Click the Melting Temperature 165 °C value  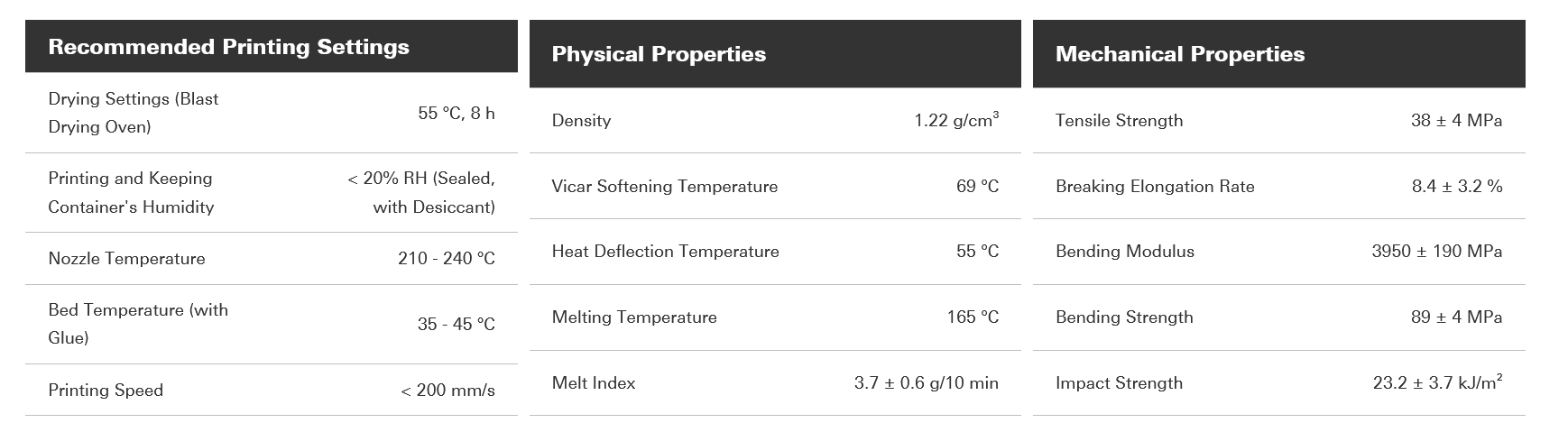(x=973, y=317)
